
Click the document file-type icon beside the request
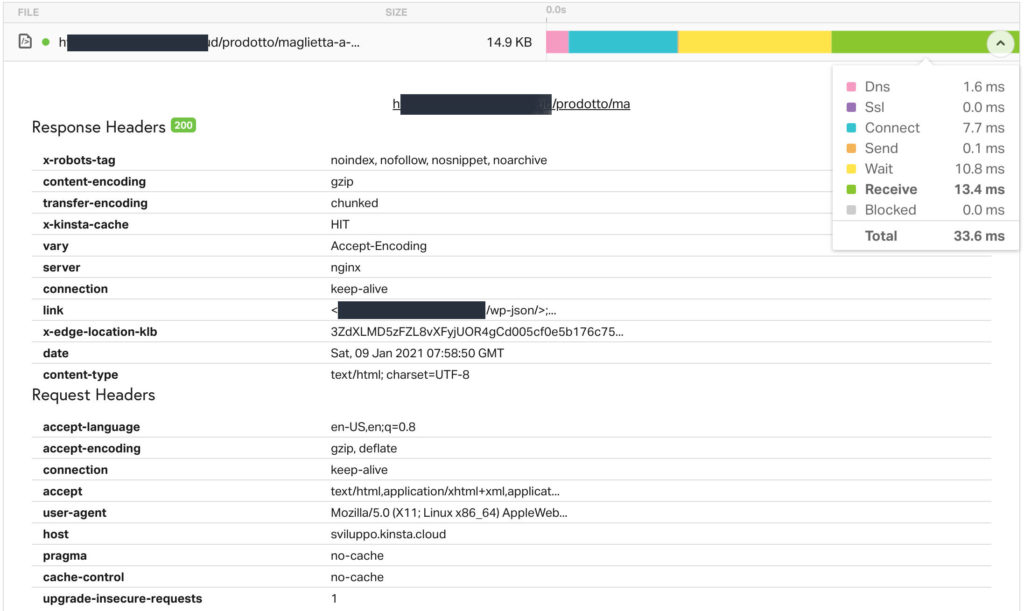point(23,42)
